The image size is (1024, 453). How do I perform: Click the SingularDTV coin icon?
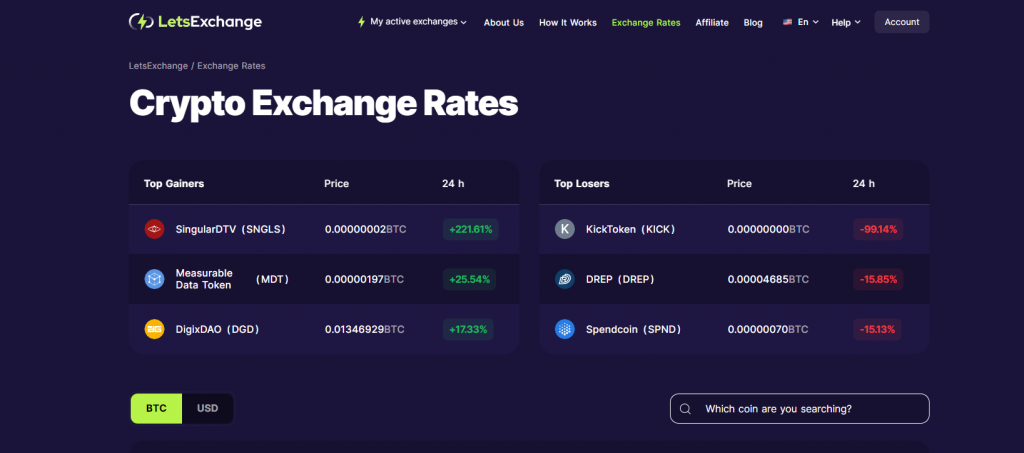154,229
